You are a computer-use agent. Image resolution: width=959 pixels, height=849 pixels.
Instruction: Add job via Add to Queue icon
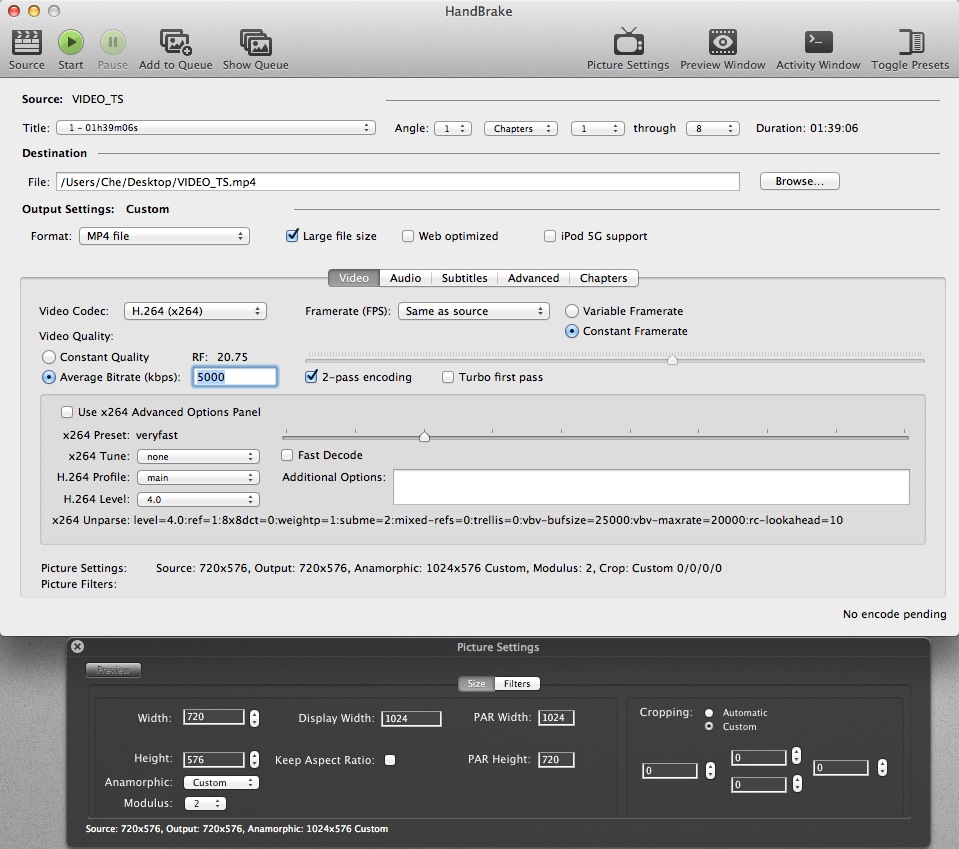click(176, 42)
